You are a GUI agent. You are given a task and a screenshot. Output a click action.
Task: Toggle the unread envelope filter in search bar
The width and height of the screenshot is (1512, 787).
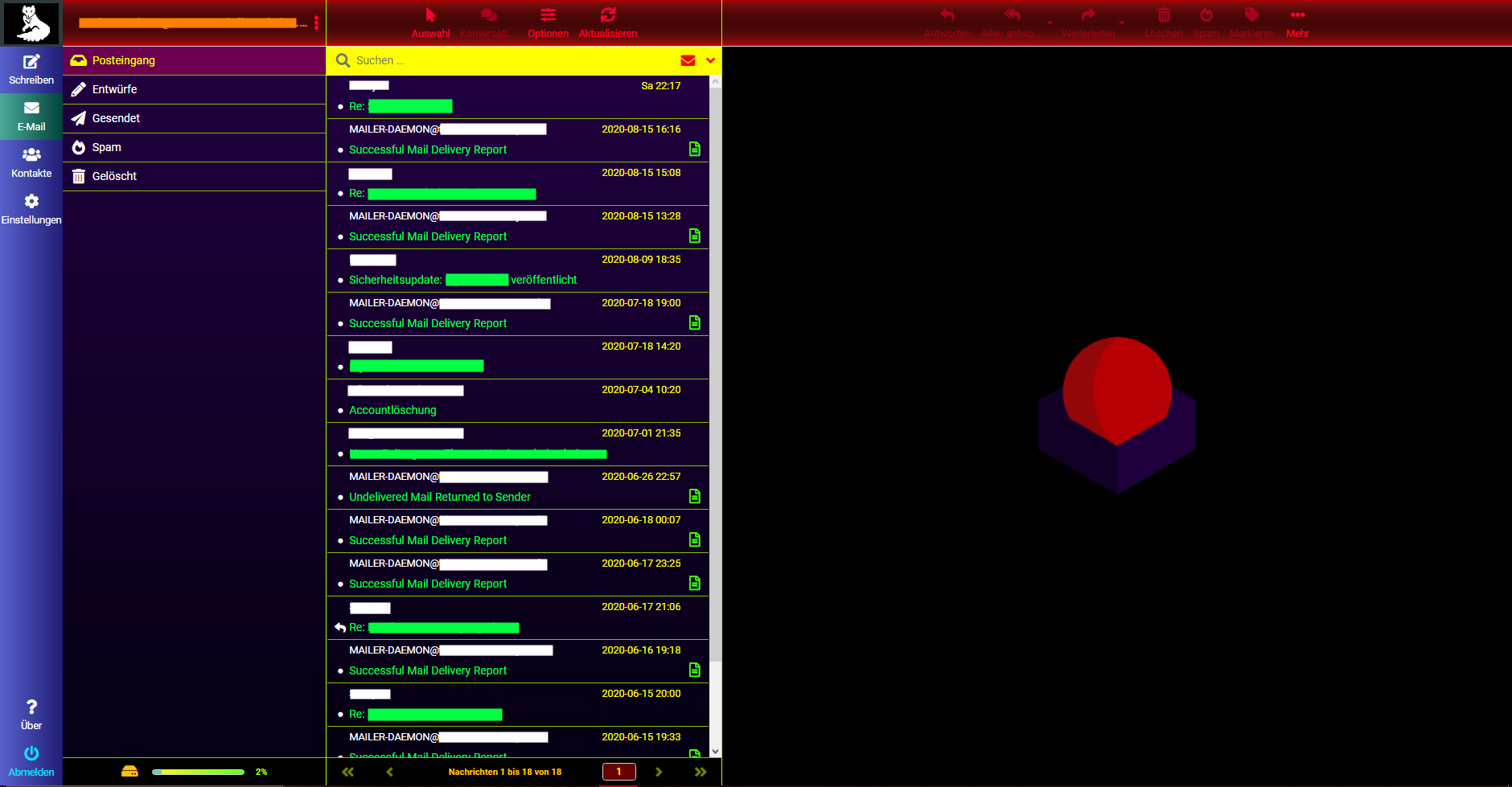click(688, 60)
